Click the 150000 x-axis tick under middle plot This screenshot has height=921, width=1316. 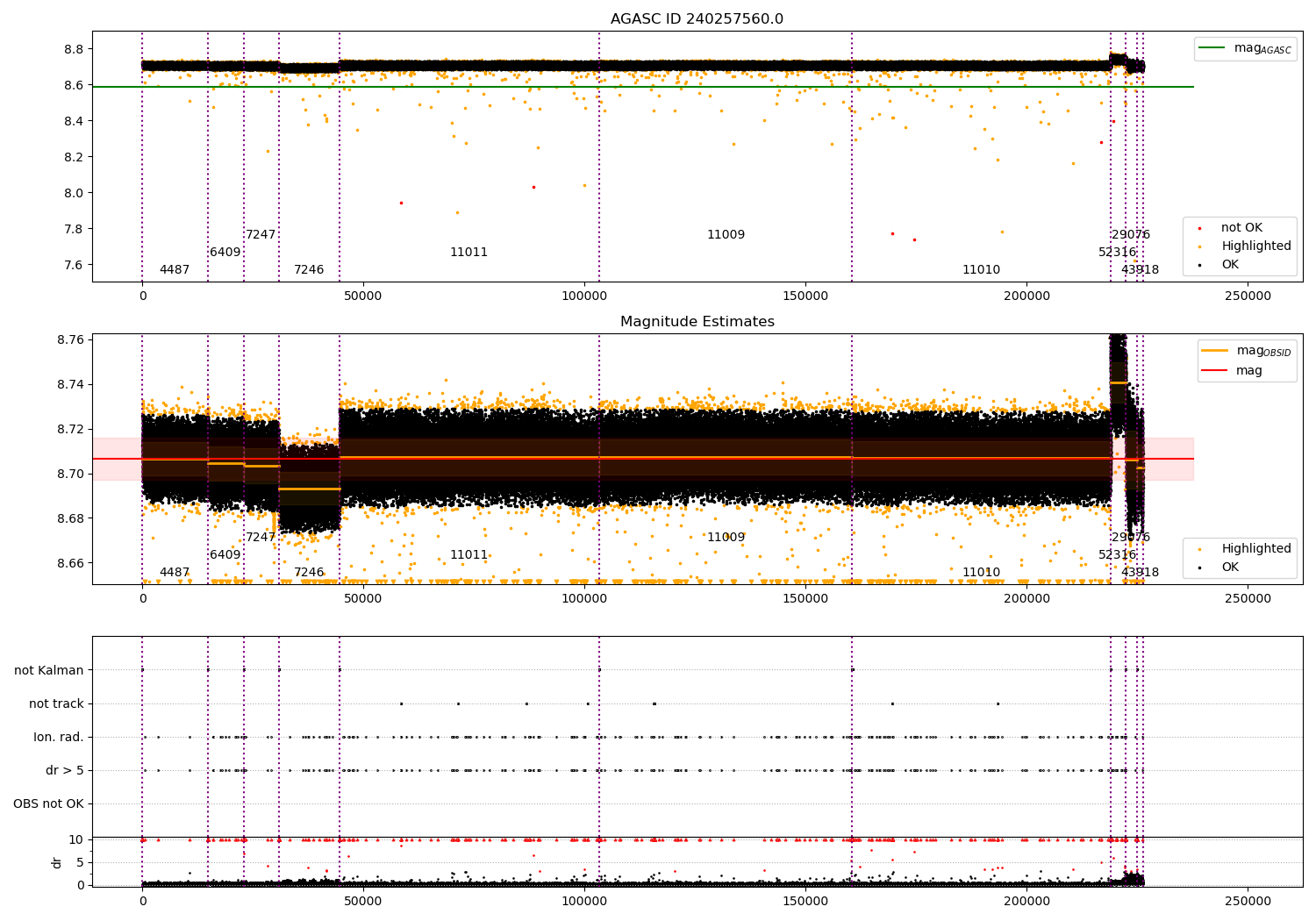click(805, 599)
